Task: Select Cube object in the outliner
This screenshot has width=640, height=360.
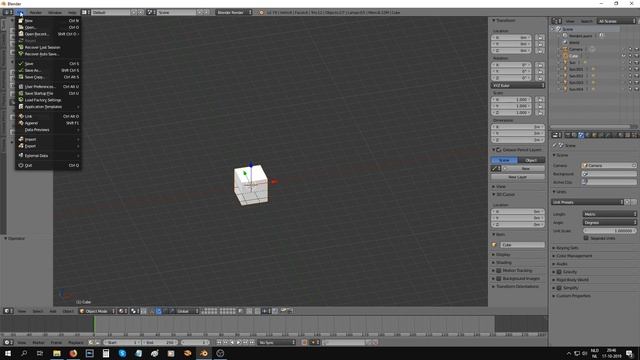Action: [574, 56]
